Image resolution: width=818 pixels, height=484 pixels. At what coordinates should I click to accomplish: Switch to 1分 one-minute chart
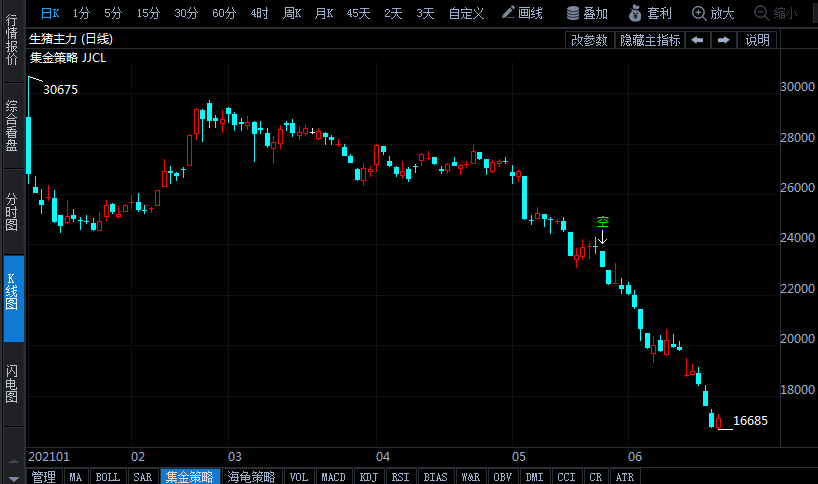(x=81, y=14)
